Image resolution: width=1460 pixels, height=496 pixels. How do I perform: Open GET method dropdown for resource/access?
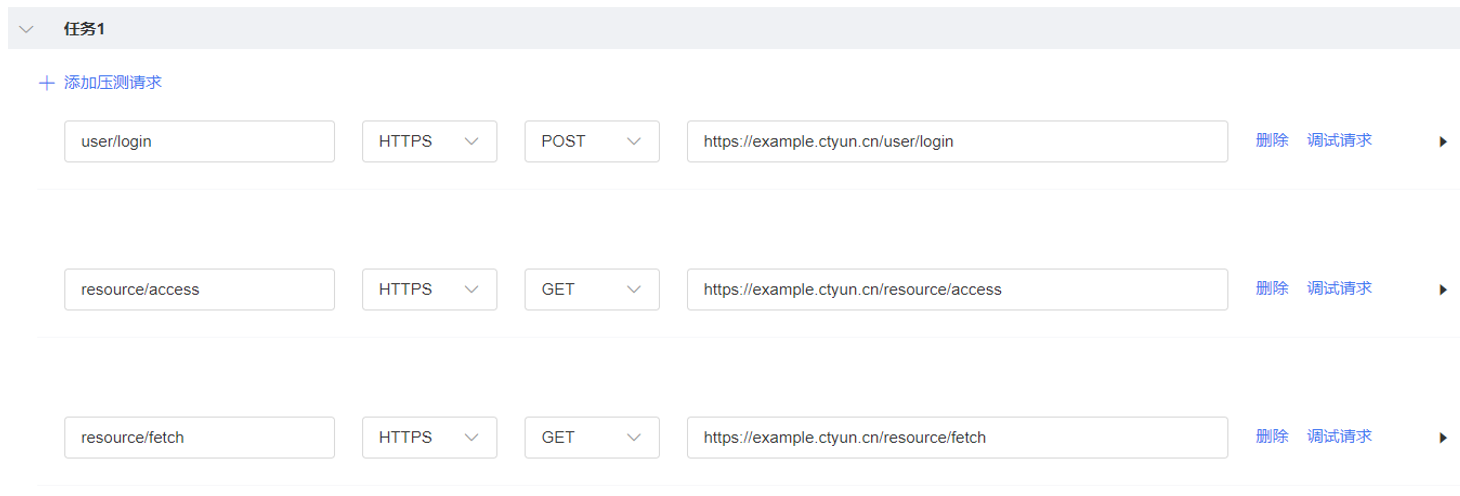pos(592,290)
